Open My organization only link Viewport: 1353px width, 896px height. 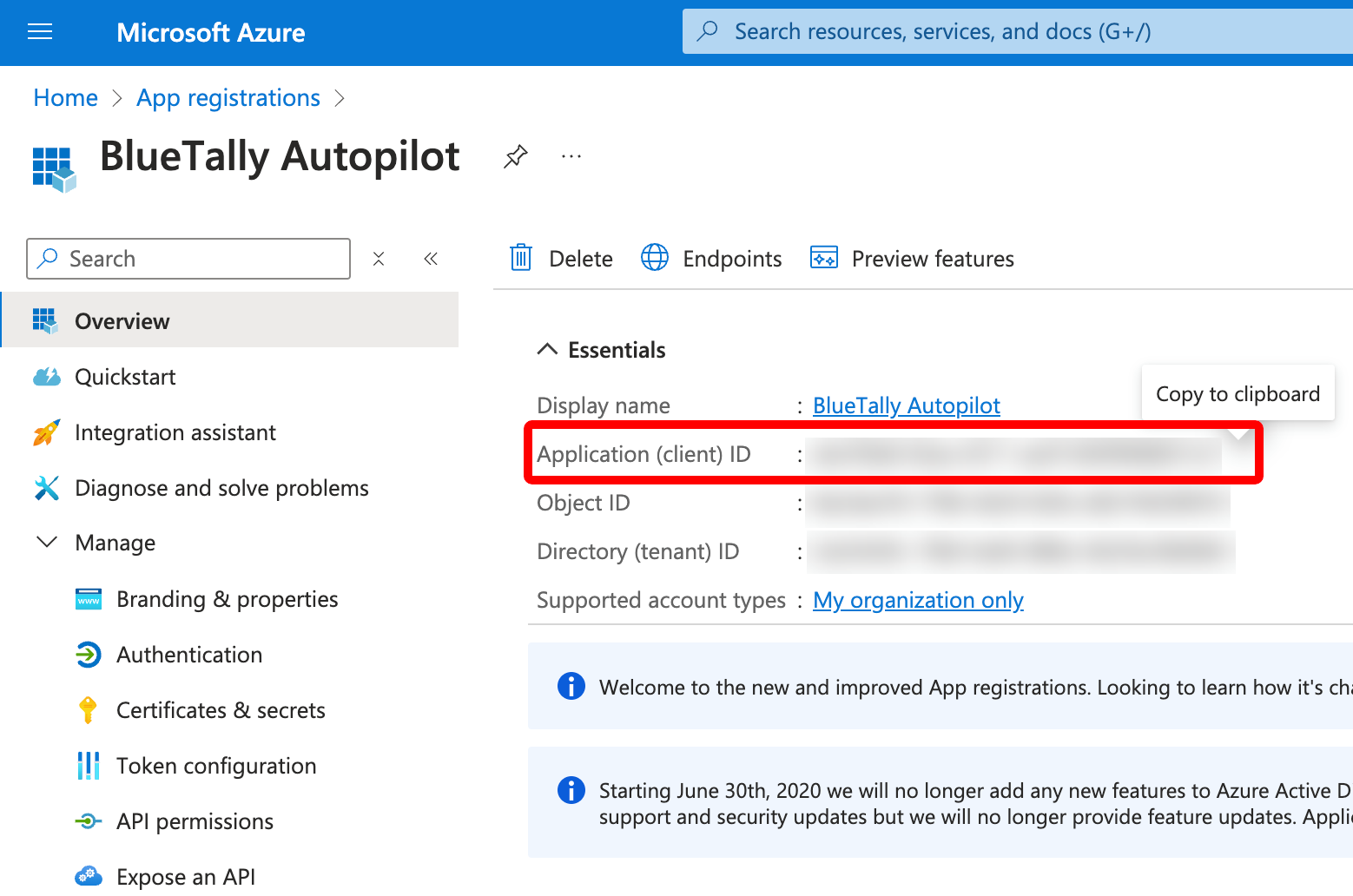tap(918, 600)
